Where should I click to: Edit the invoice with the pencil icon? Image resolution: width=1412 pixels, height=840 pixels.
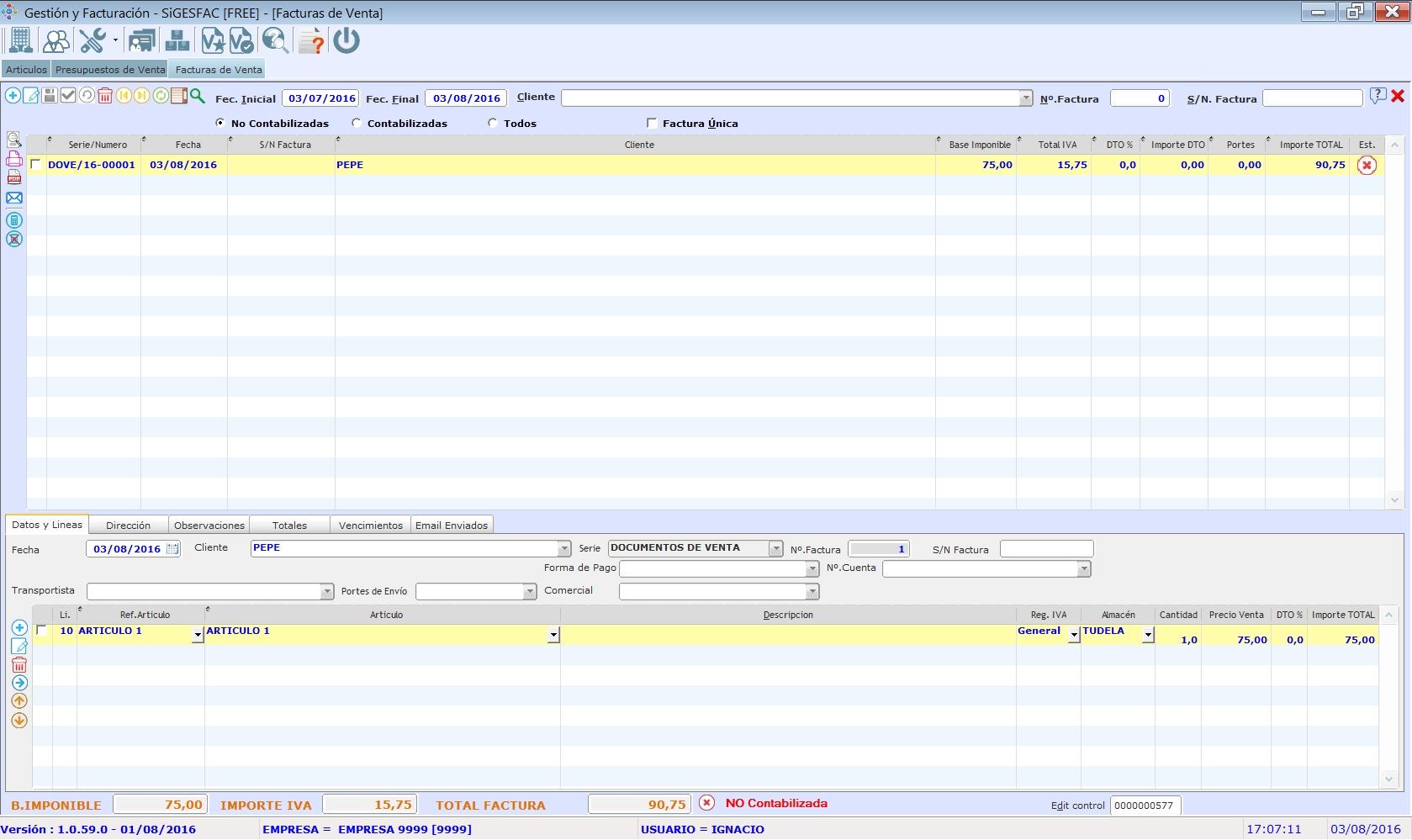click(31, 96)
